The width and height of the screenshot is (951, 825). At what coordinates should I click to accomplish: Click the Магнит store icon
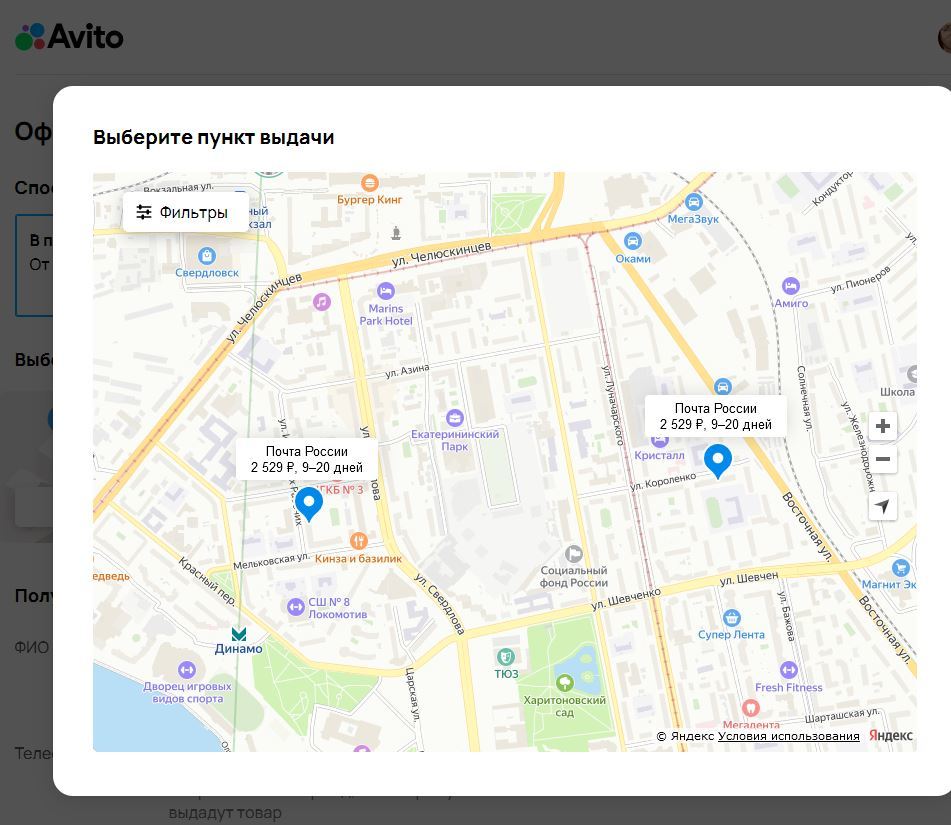point(901,568)
